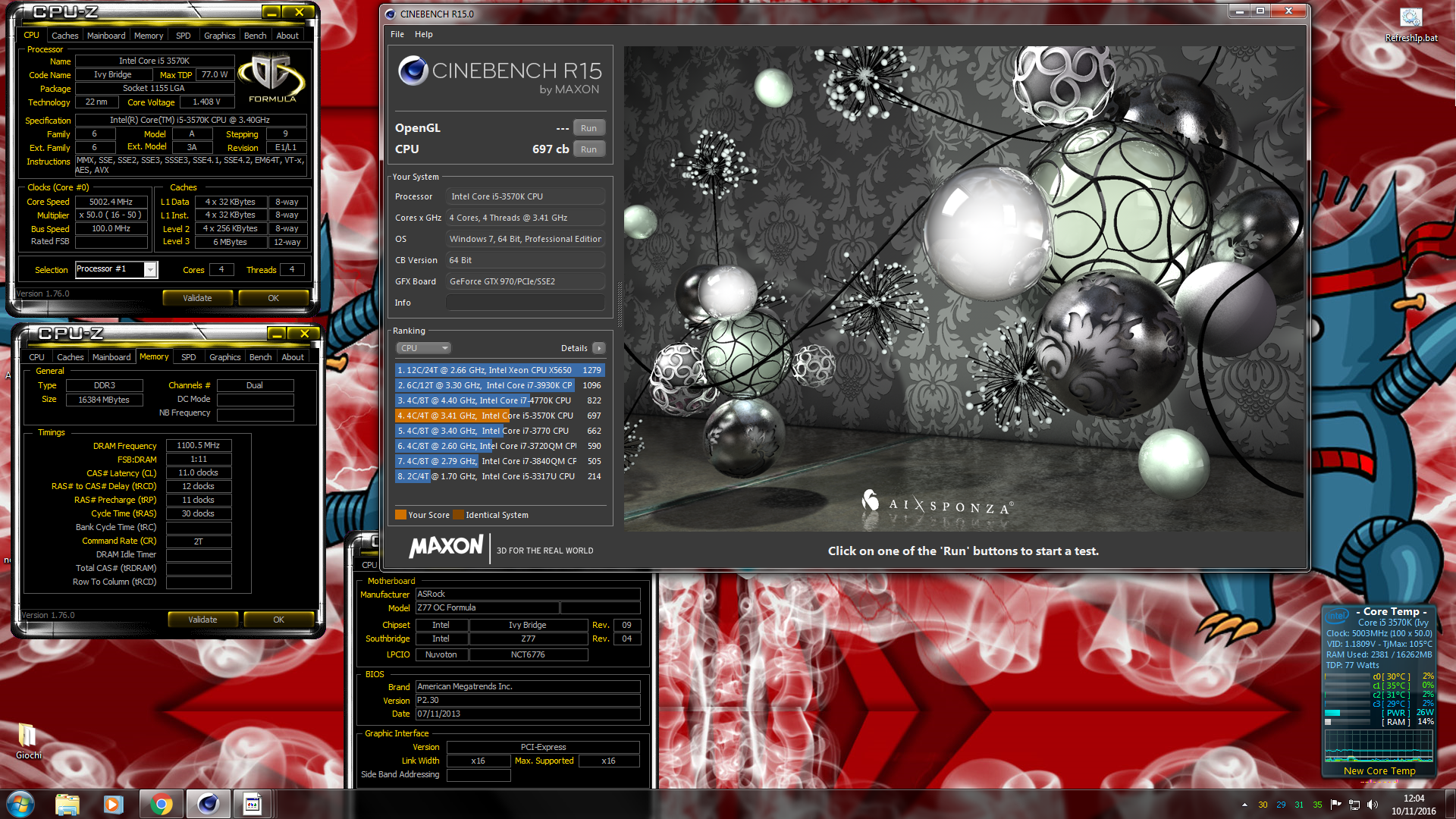Click OK in the top CPU-Z window
Screen dimensions: 1456x819
[273, 298]
